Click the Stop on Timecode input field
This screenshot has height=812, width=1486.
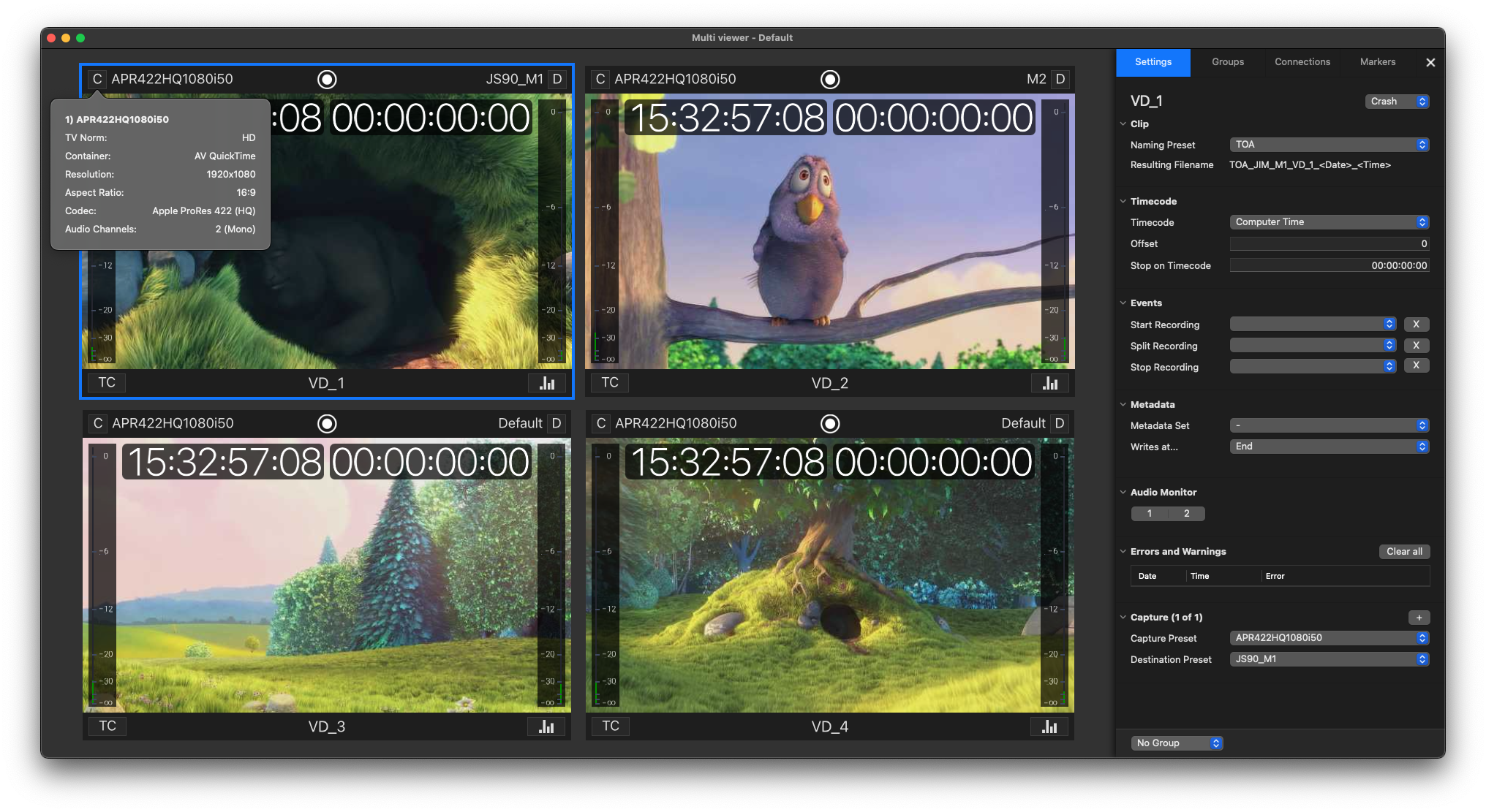(x=1329, y=266)
